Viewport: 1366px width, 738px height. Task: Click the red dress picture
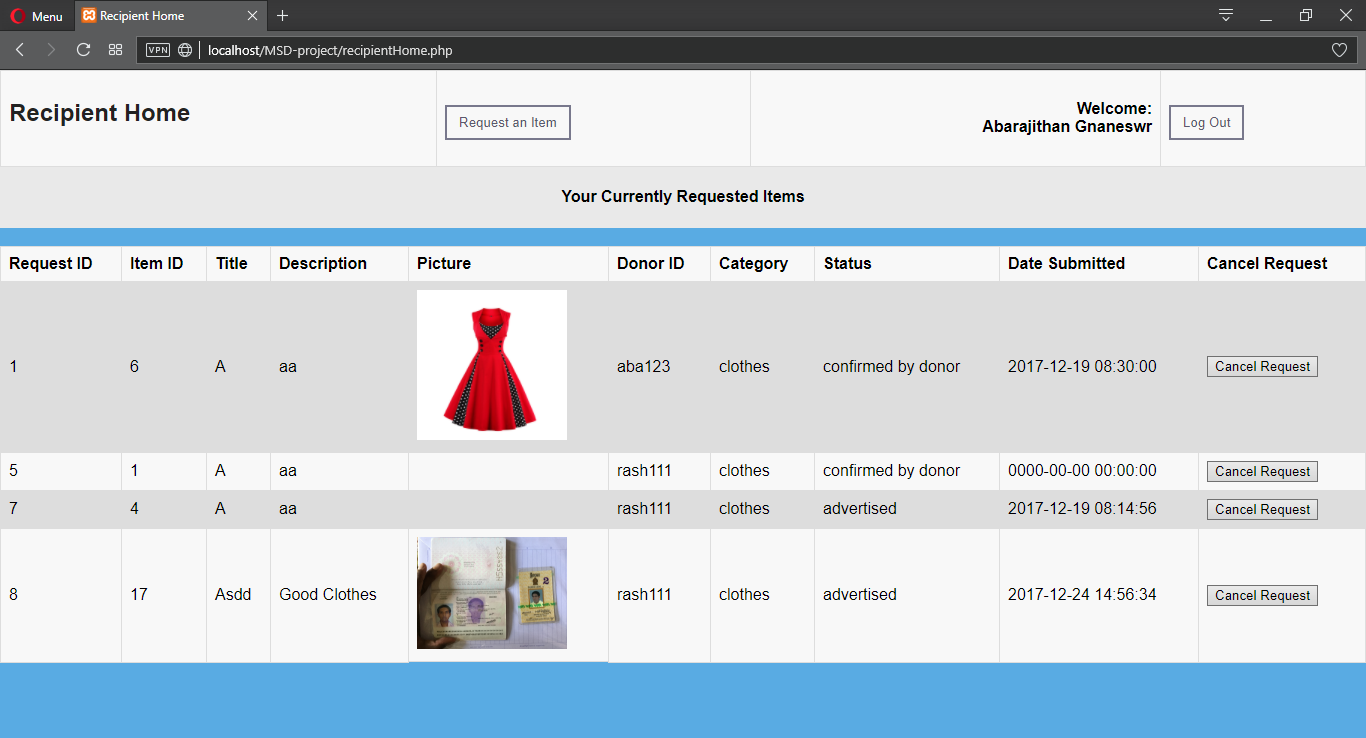click(491, 365)
